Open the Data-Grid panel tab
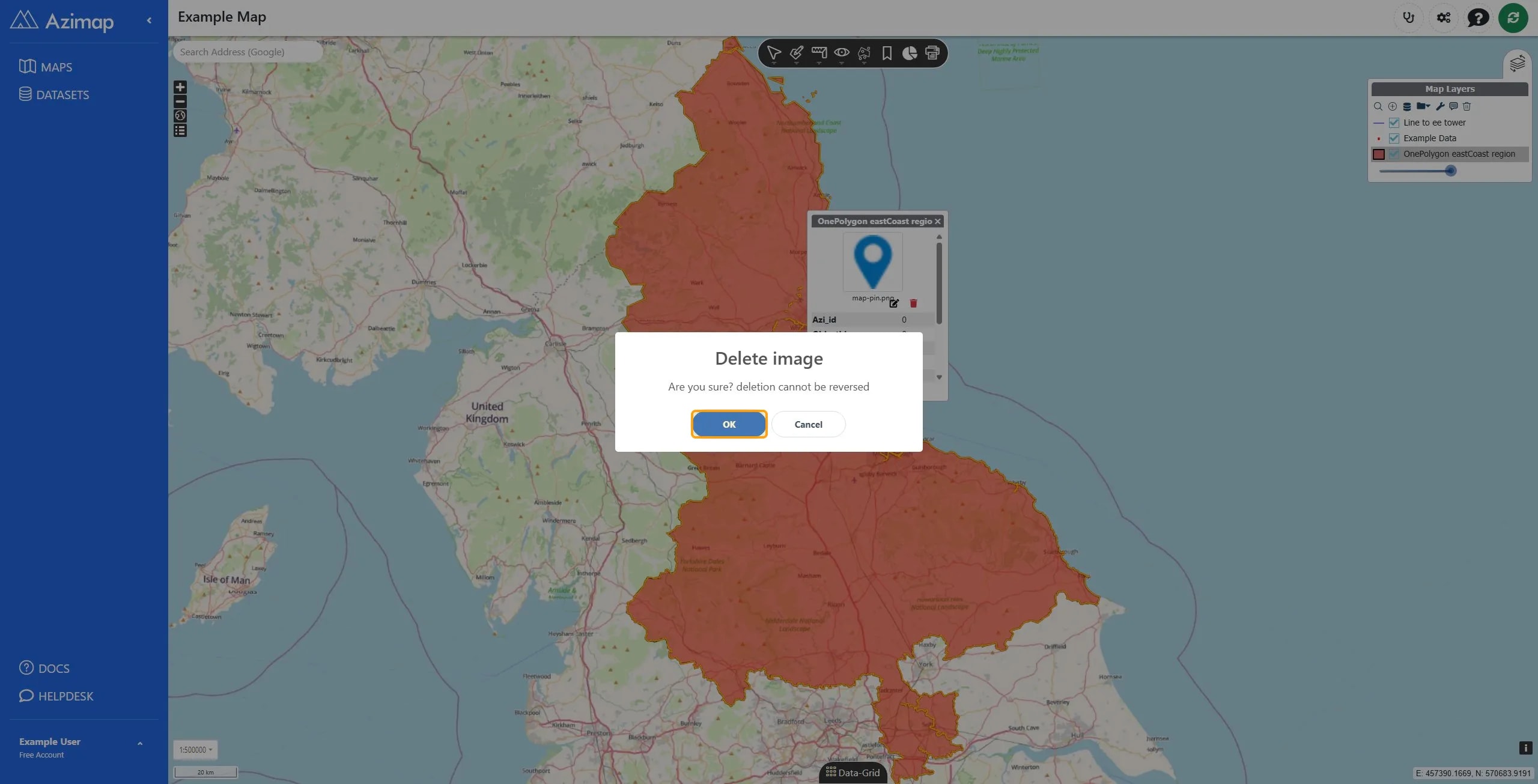 [x=853, y=773]
